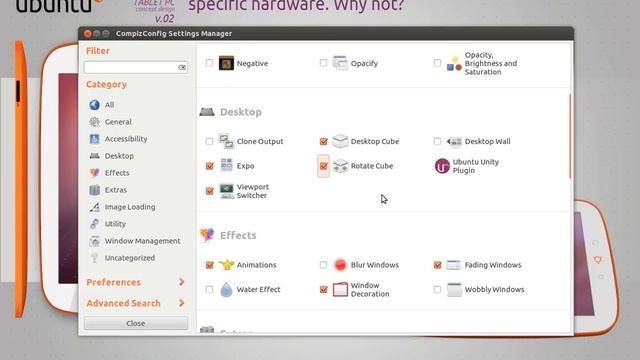640x360 pixels.
Task: Open the Desktop Wall plugin icon
Action: tap(454, 141)
